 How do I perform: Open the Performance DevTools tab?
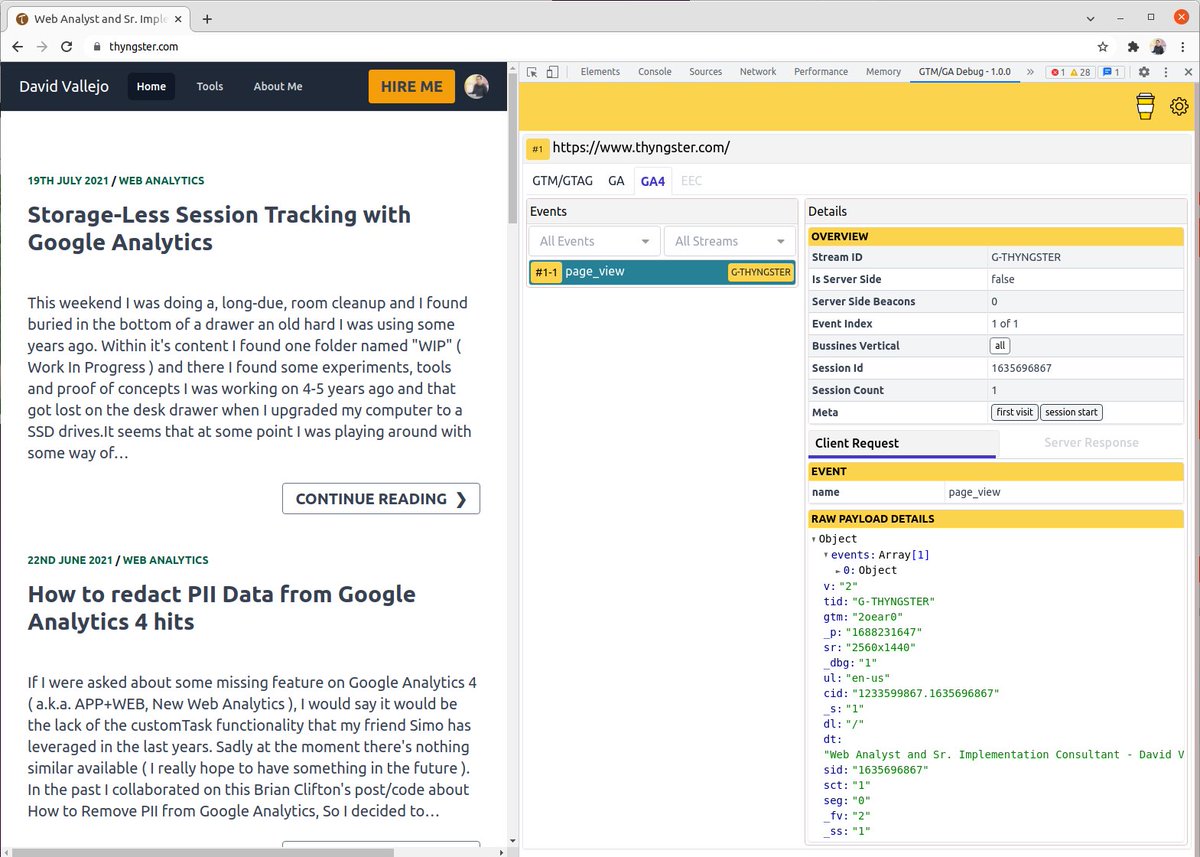(x=821, y=72)
